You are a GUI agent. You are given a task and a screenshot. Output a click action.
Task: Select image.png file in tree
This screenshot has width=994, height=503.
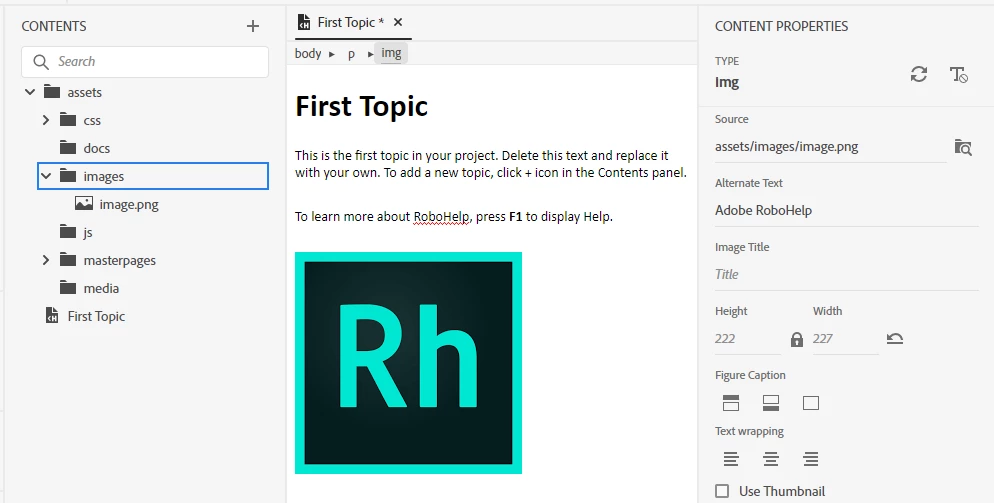coord(129,204)
